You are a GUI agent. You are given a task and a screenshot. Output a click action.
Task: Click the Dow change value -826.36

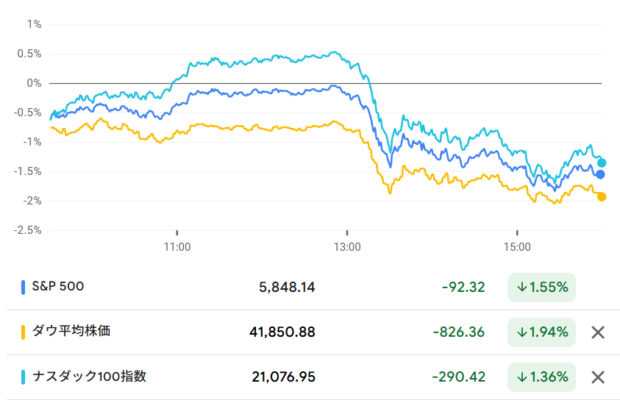pos(459,332)
